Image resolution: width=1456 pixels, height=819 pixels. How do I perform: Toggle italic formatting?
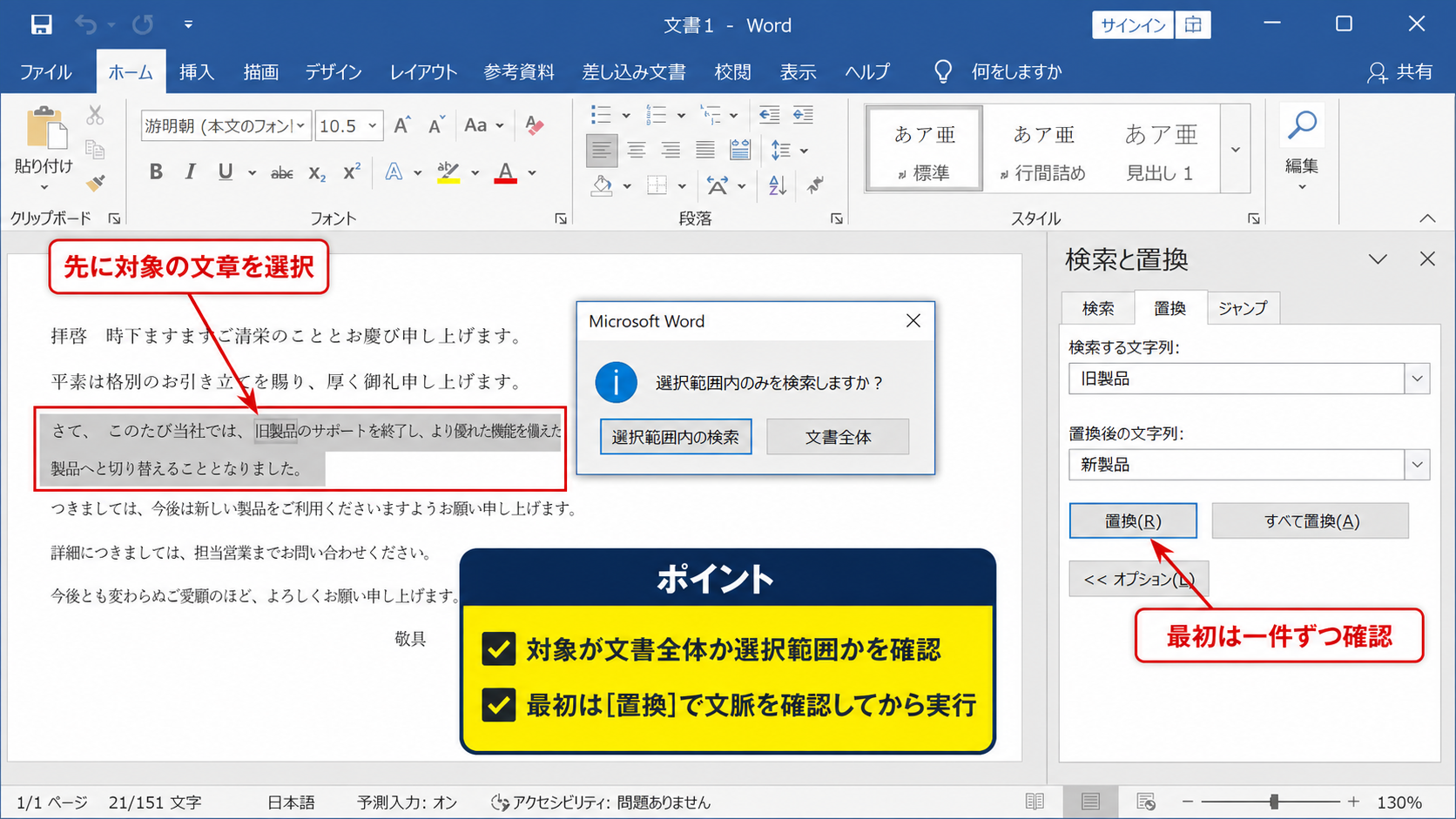pyautogui.click(x=190, y=172)
